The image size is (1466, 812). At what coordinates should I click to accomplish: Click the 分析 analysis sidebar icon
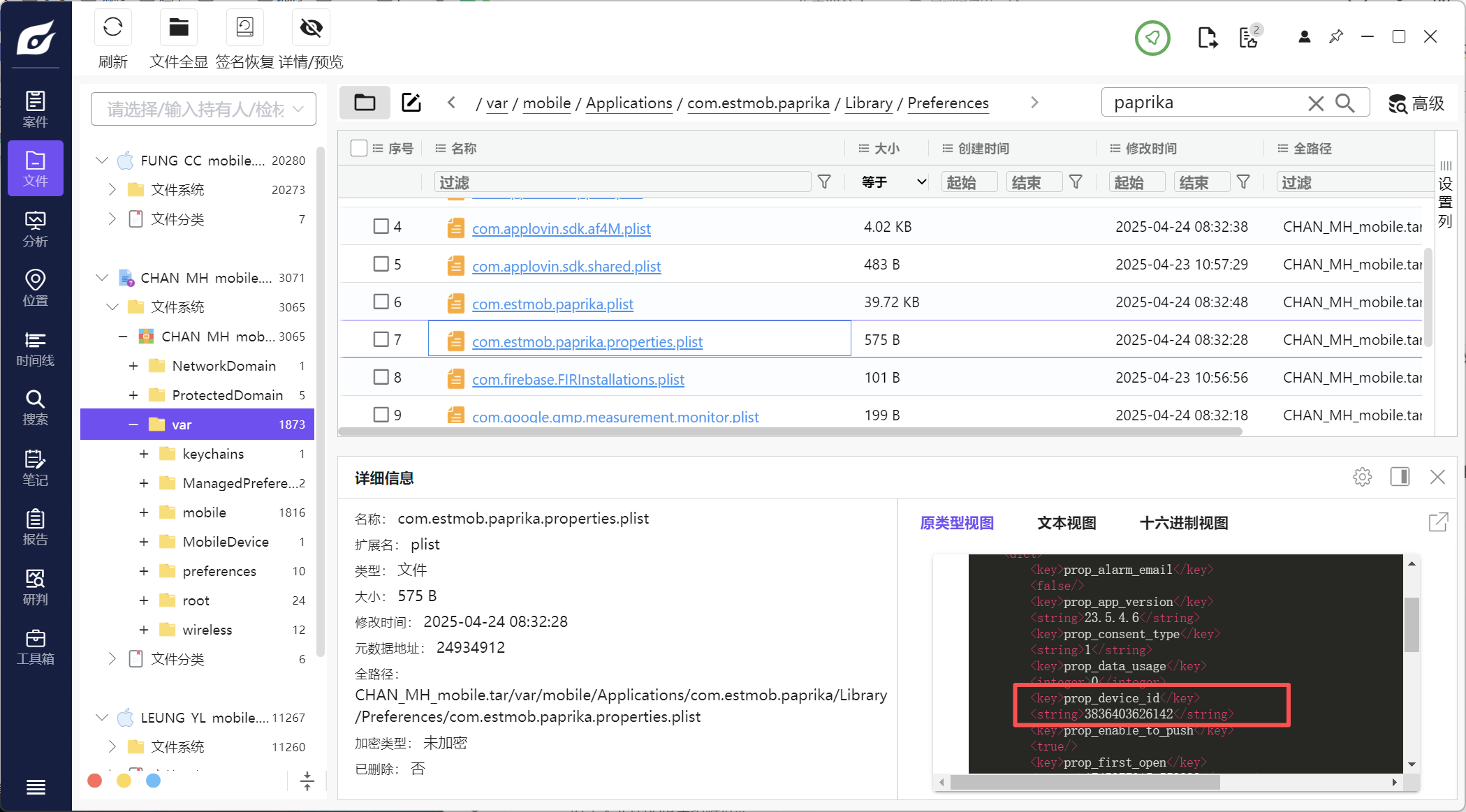click(35, 229)
